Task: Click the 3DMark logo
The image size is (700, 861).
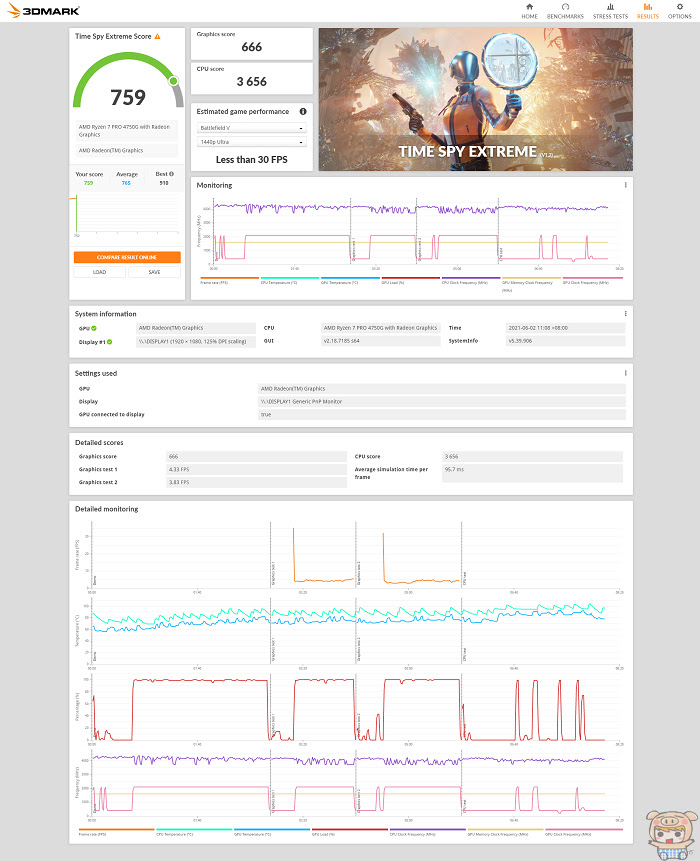Action: pyautogui.click(x=43, y=10)
